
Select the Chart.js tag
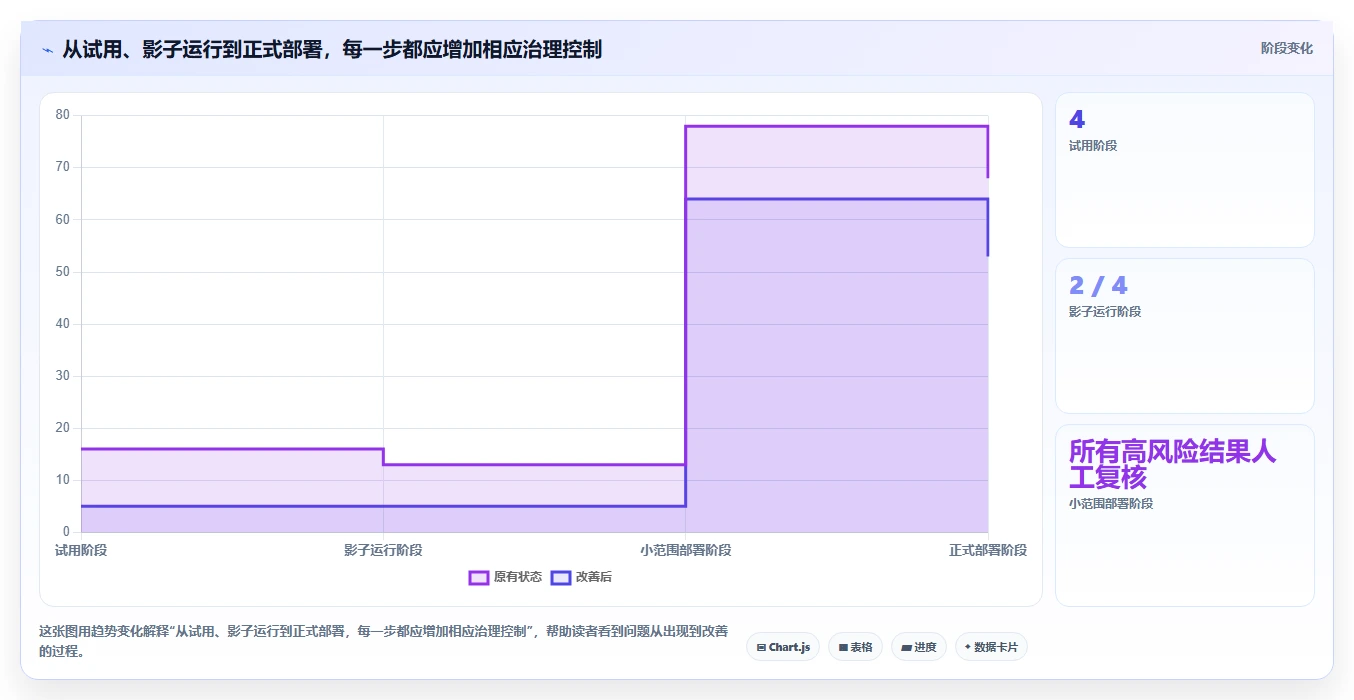783,647
